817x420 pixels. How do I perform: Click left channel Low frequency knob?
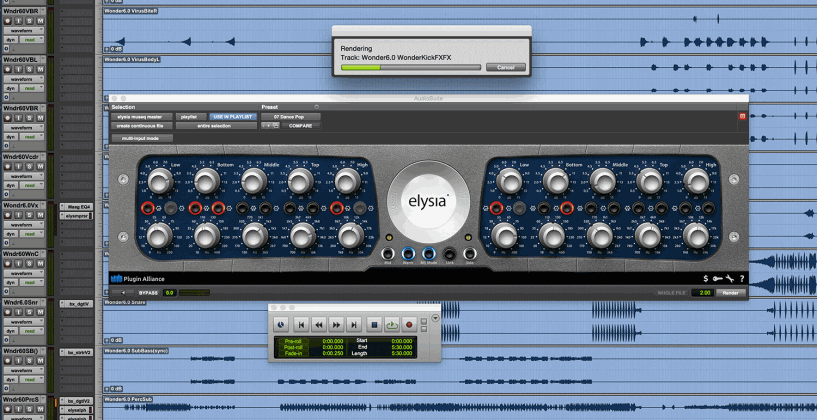pos(159,236)
